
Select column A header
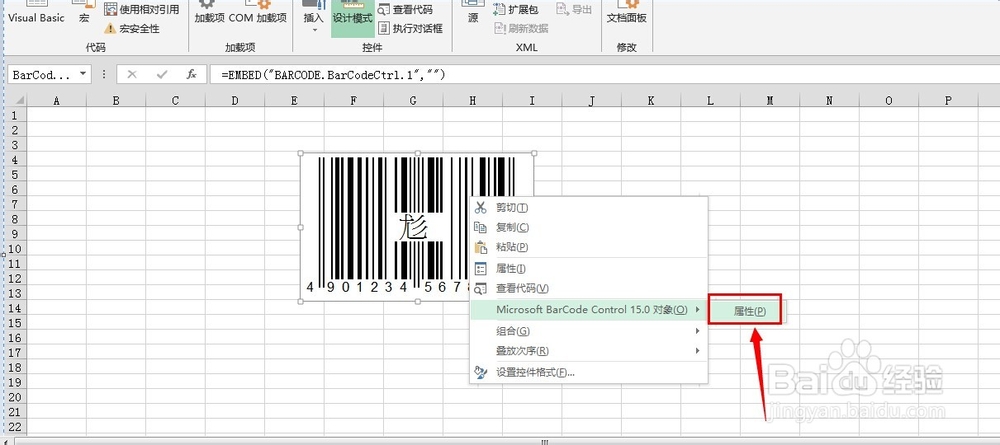tap(57, 100)
